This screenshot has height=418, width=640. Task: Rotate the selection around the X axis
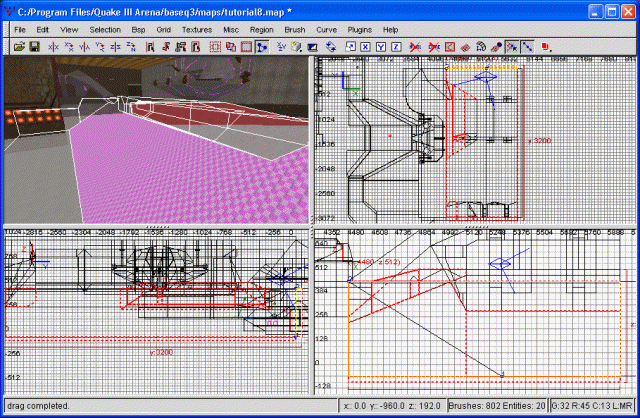pos(69,47)
